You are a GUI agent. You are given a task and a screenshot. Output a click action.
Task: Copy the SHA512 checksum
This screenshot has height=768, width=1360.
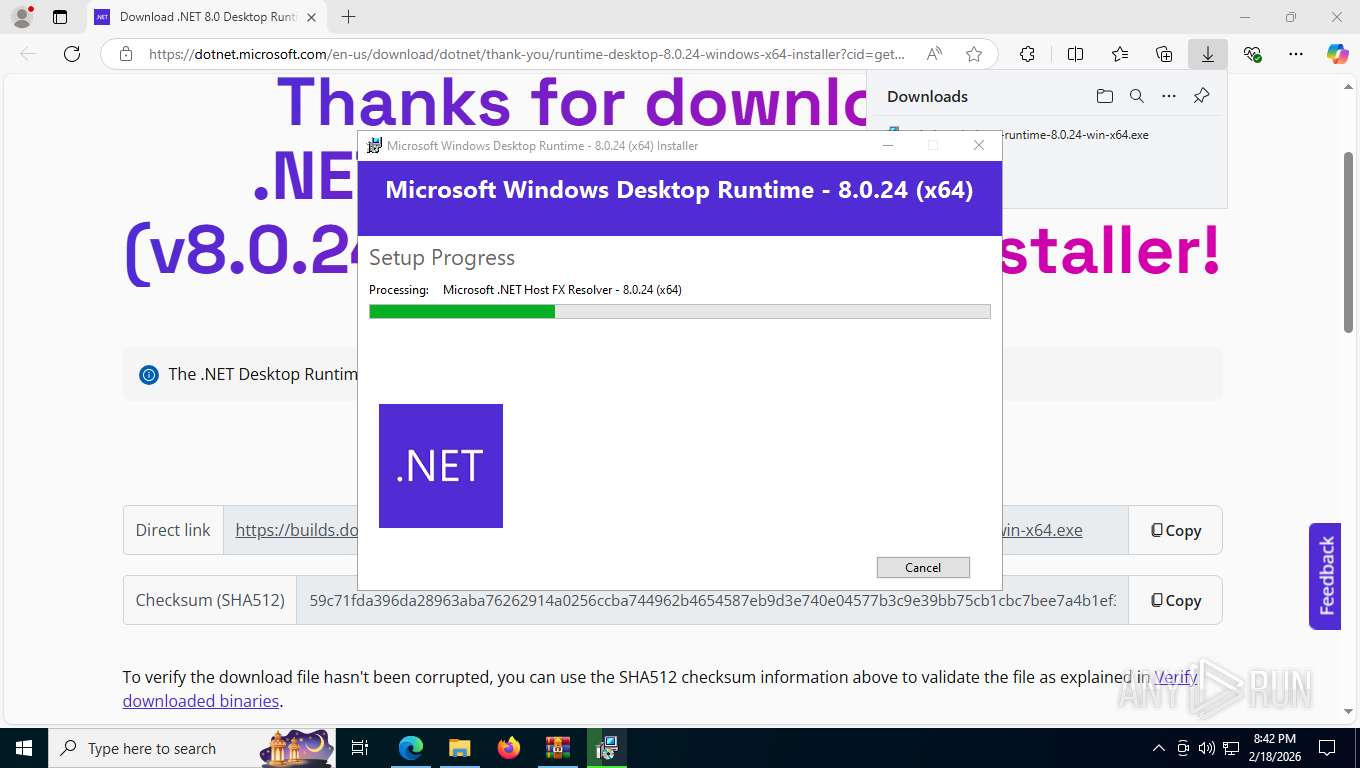click(1175, 600)
